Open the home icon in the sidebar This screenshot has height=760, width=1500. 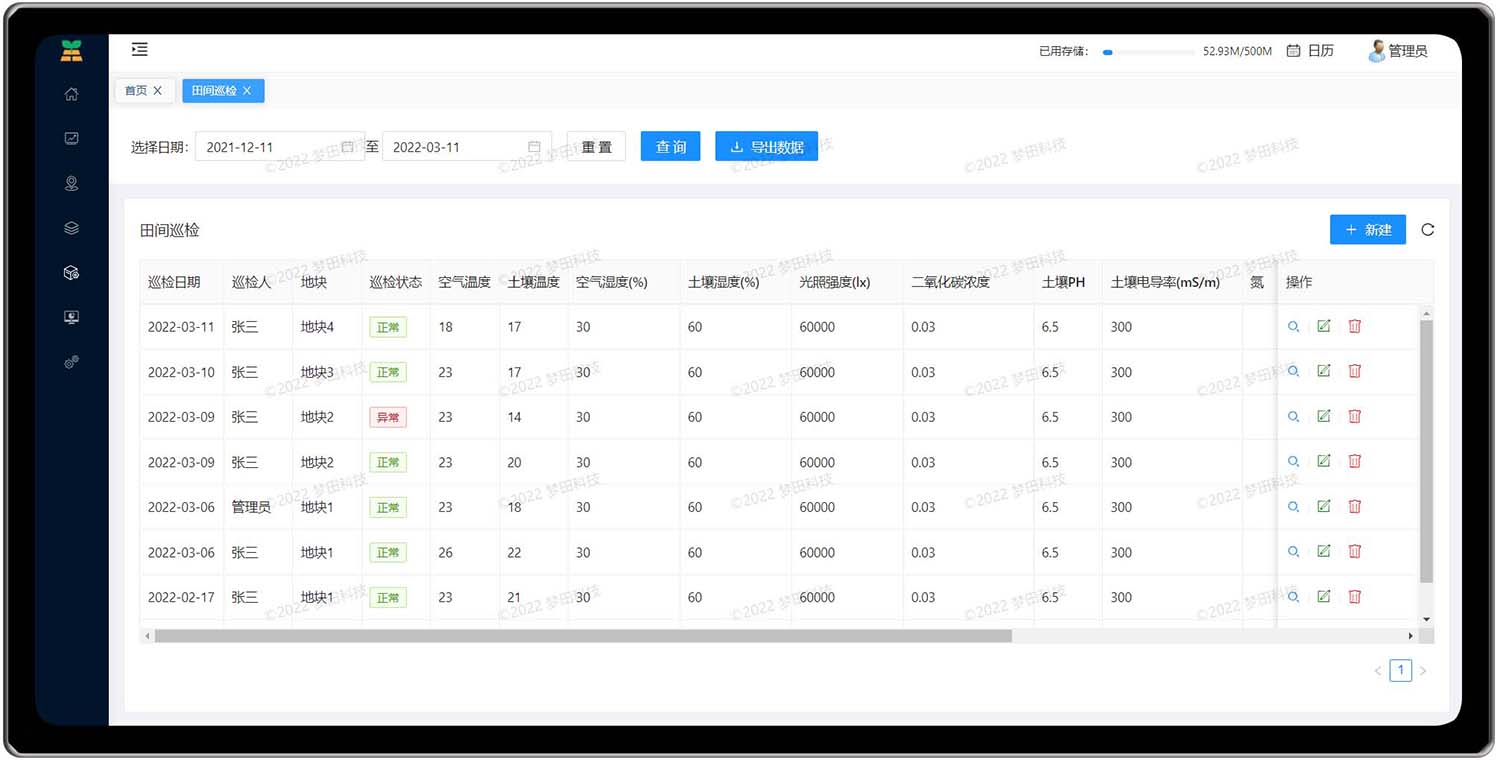71,94
